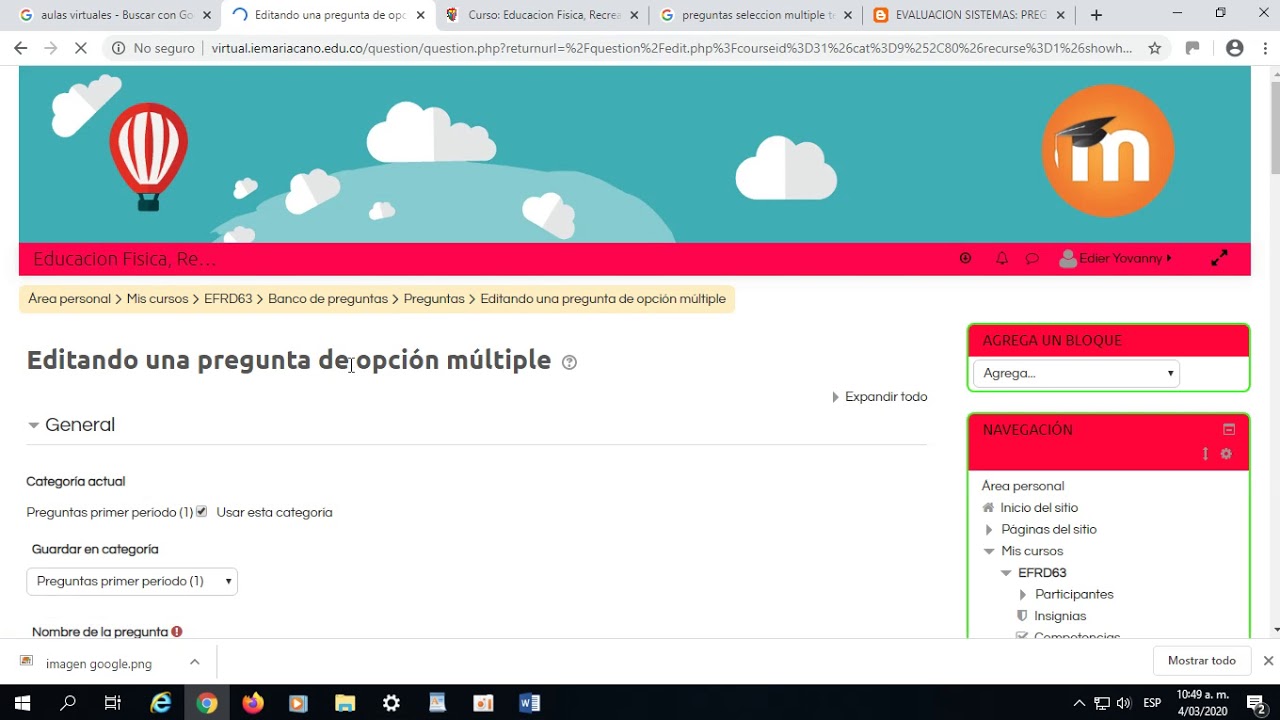This screenshot has height=720, width=1280.
Task: Open options arrow for imagen google.png download
Action: click(x=194, y=662)
